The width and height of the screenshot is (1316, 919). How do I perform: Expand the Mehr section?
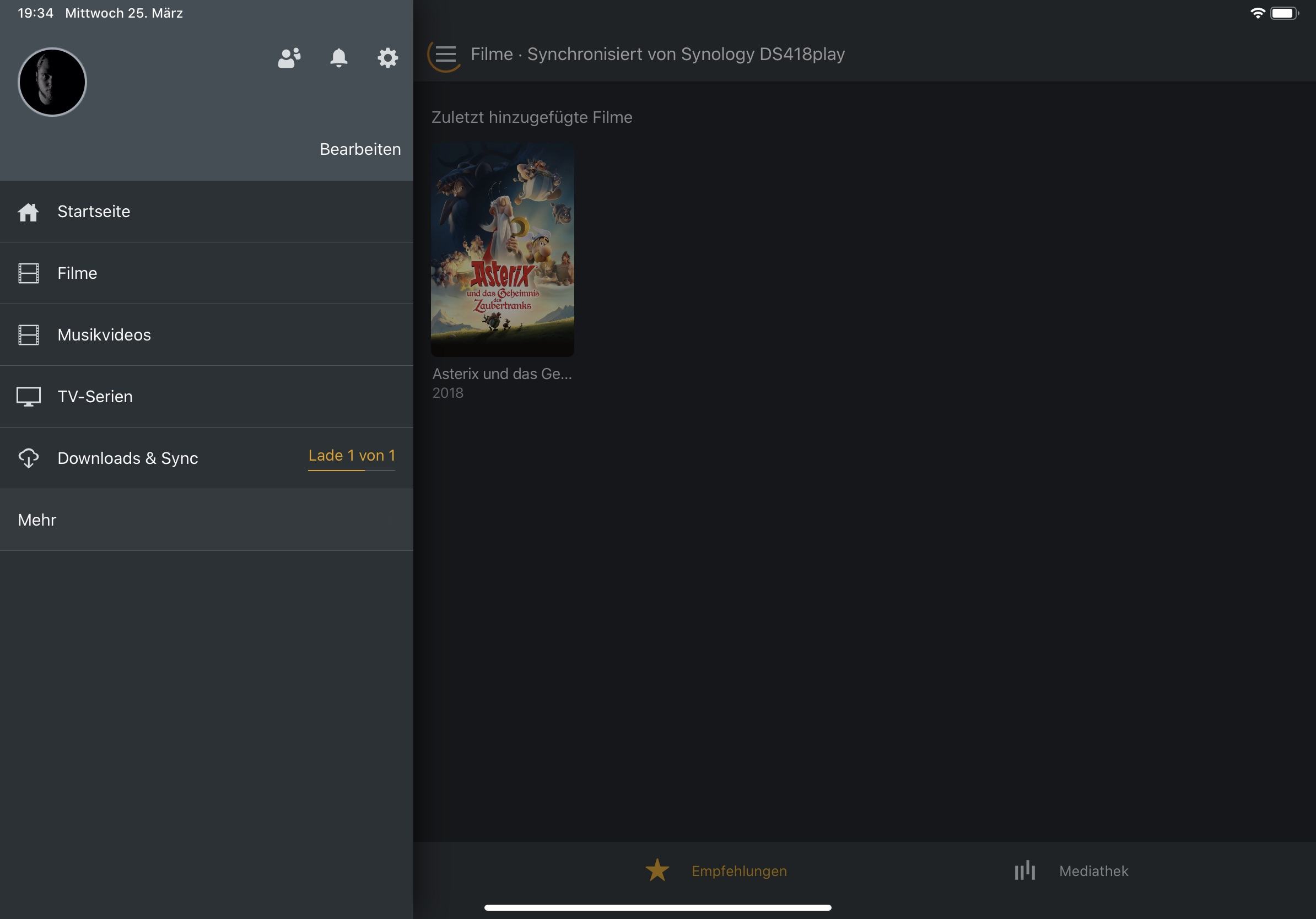point(206,520)
